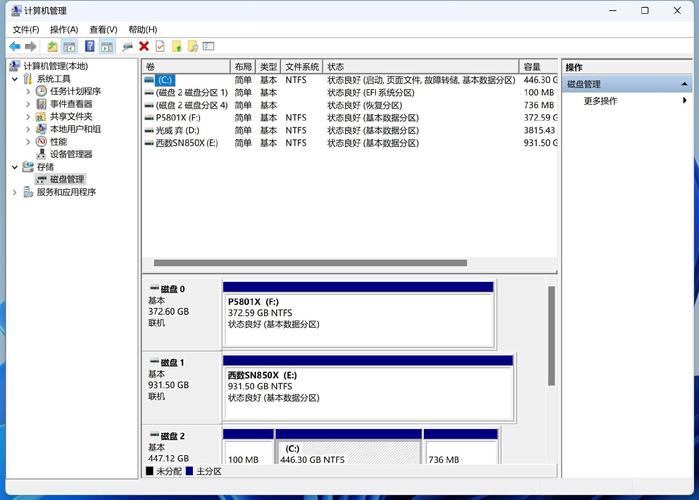Click the red X delete toolbar icon

(x=144, y=46)
